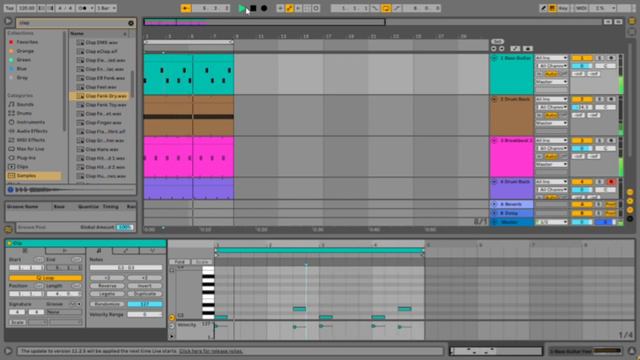
Task: Fold the 4 Drum Rack track
Action: coord(494,182)
